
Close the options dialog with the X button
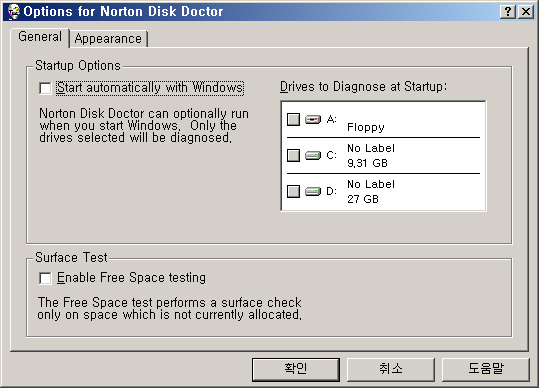[x=526, y=12]
